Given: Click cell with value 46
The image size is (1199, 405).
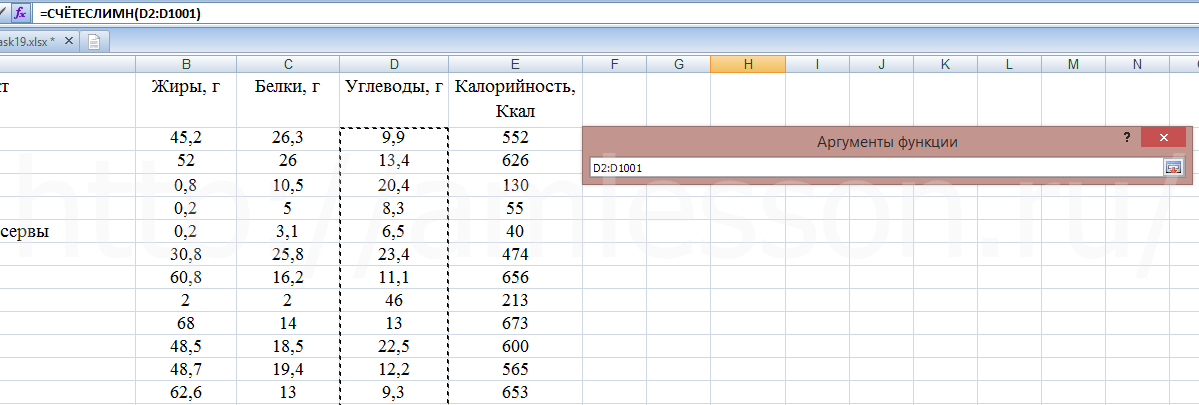Looking at the screenshot, I should pyautogui.click(x=394, y=300).
